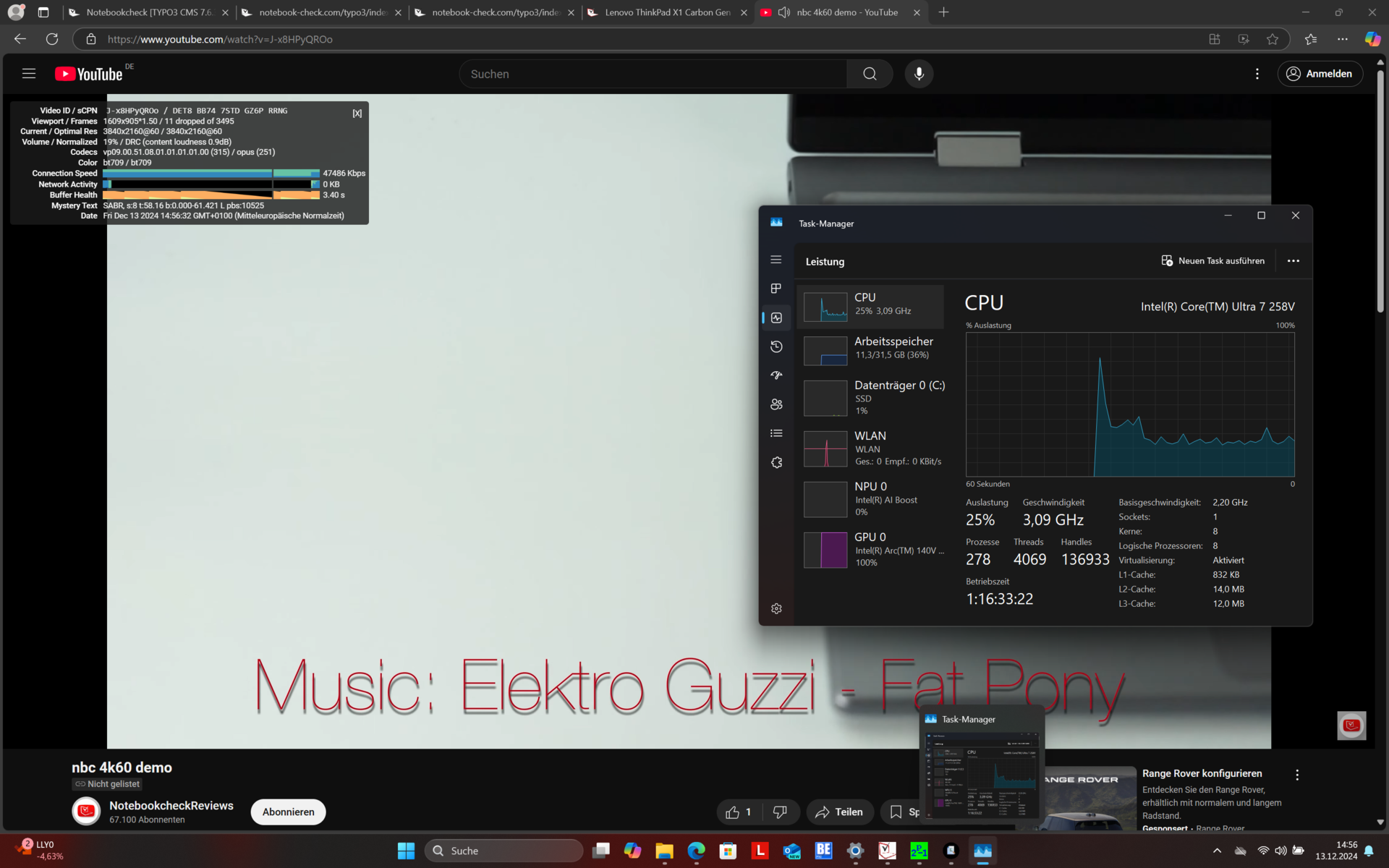Open Services icon in Task Manager sidebar

776,462
